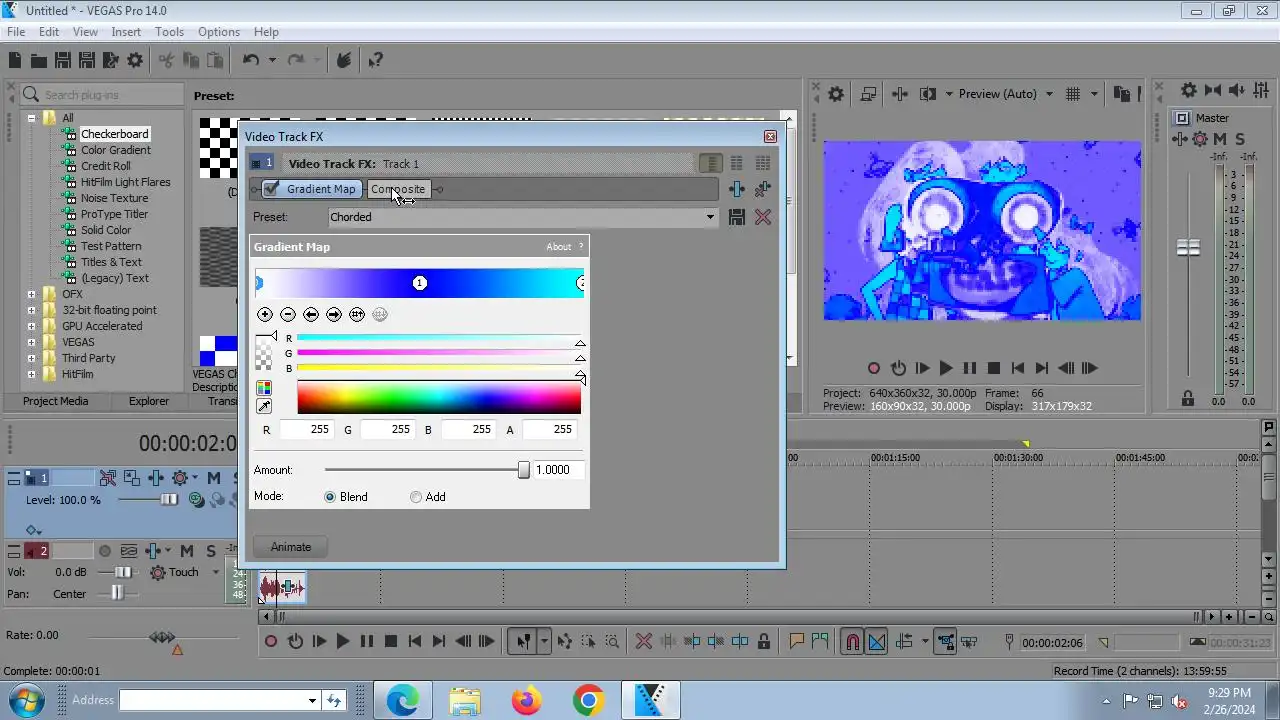1280x720 pixels.
Task: Click About link in Gradient Map
Action: point(558,247)
